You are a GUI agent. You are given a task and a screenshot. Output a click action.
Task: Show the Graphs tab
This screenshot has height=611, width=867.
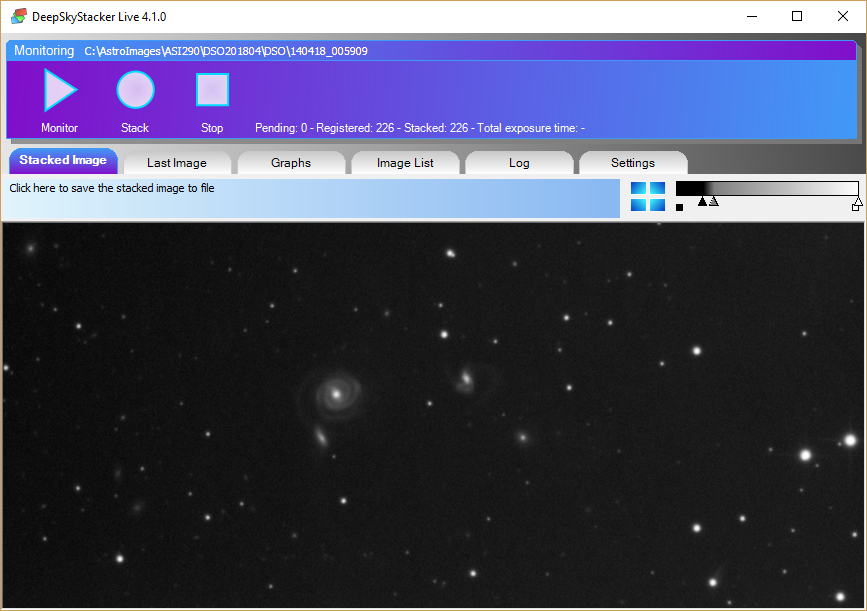pyautogui.click(x=291, y=163)
